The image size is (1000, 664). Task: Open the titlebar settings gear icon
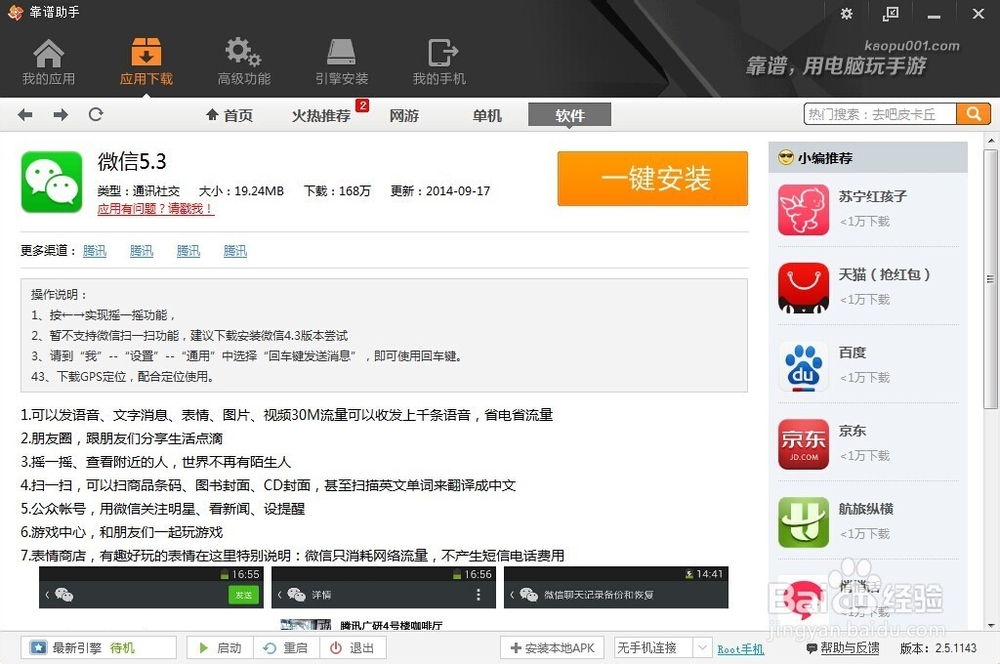click(x=846, y=14)
